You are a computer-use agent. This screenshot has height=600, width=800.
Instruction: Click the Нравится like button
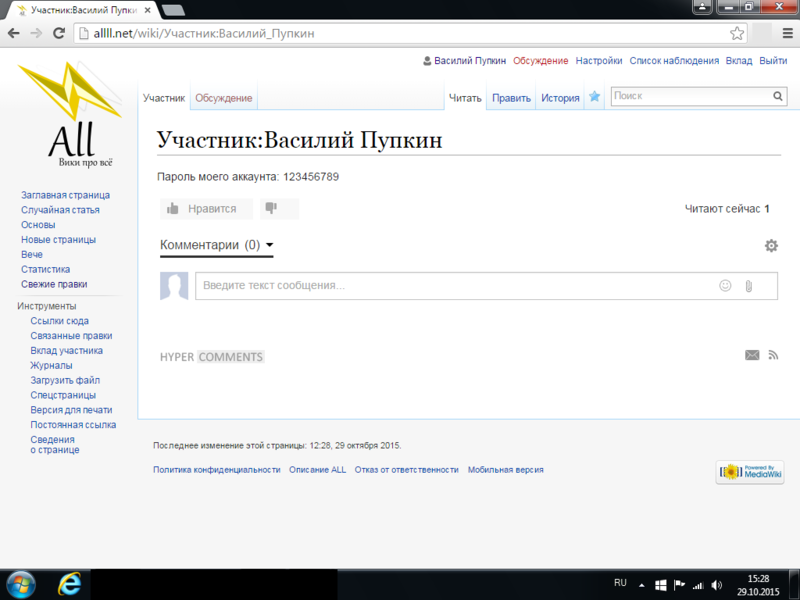point(206,208)
